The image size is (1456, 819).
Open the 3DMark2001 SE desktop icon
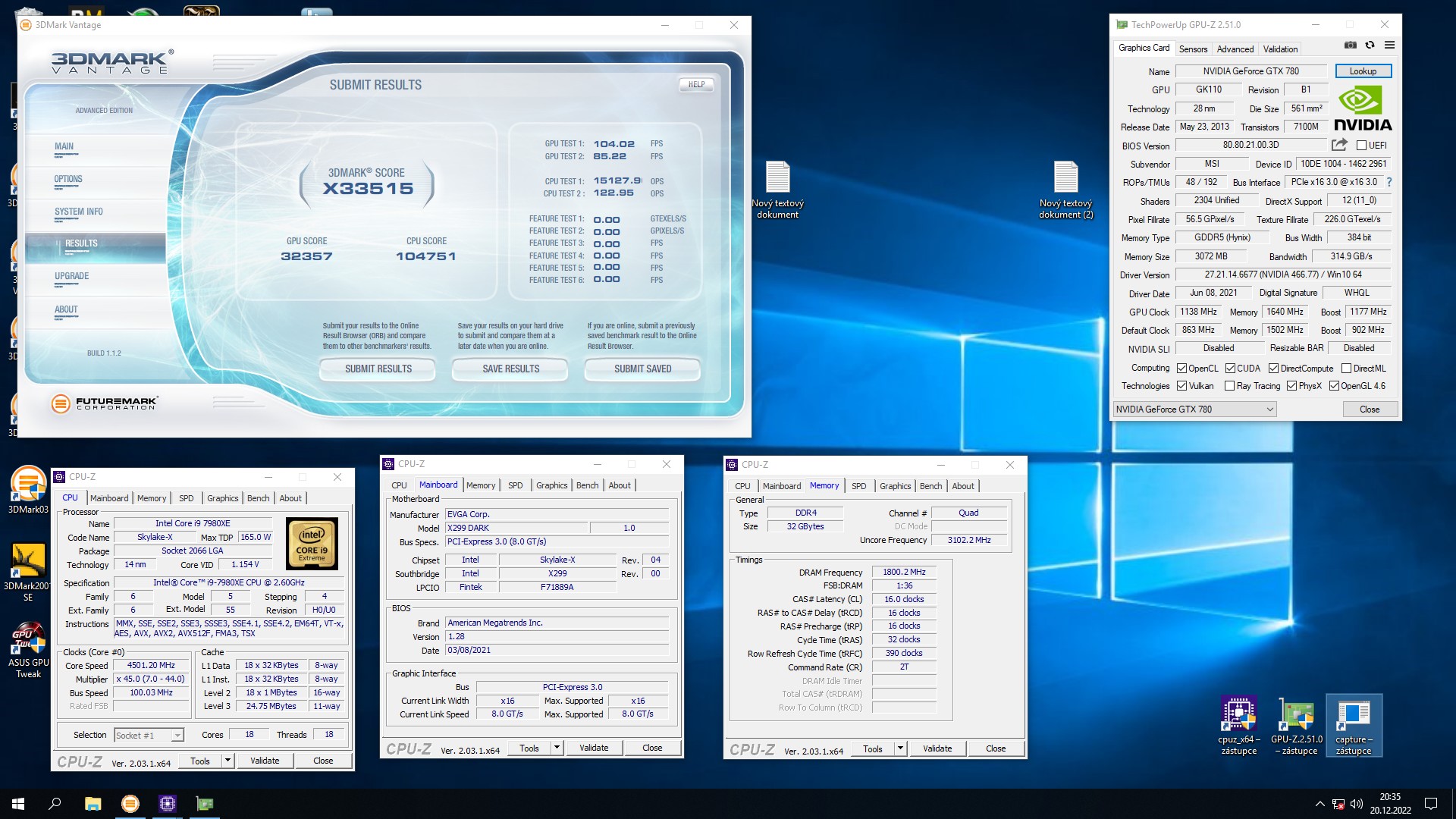tap(28, 573)
